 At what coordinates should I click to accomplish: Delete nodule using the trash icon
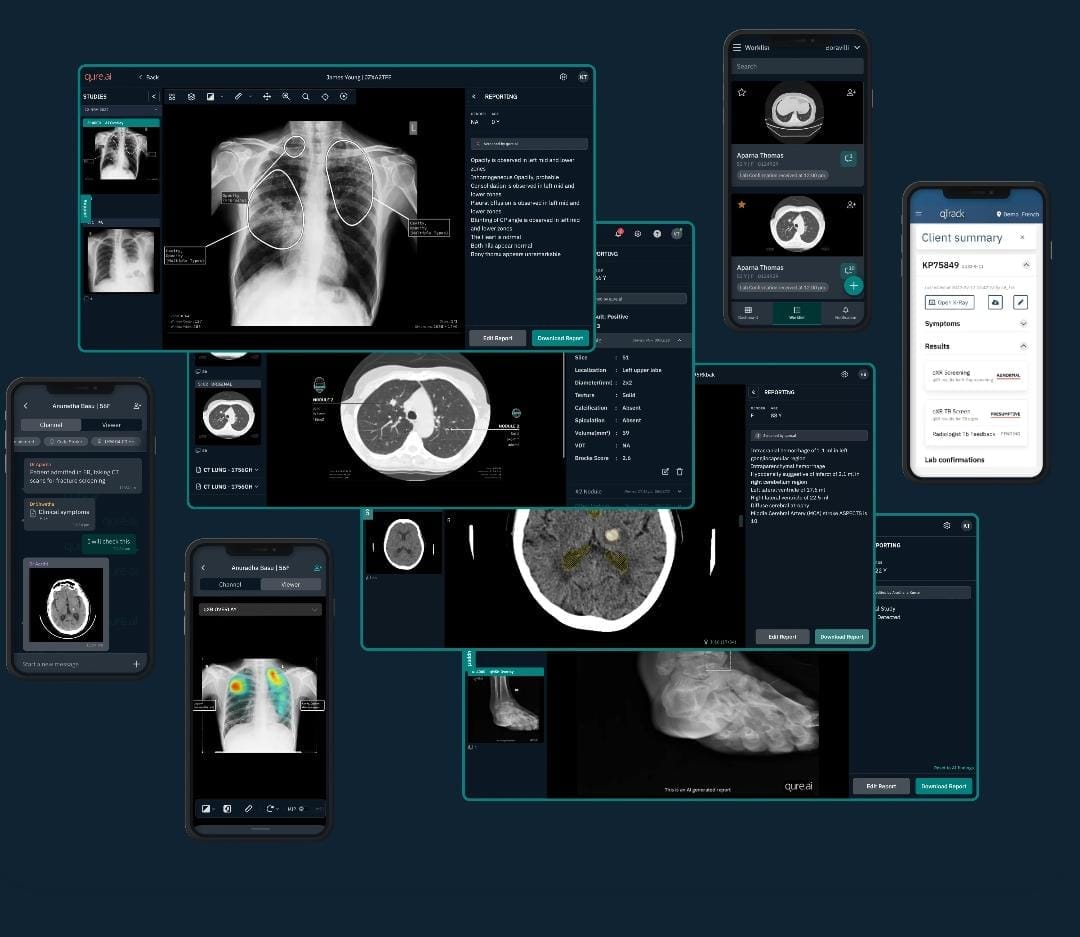679,471
